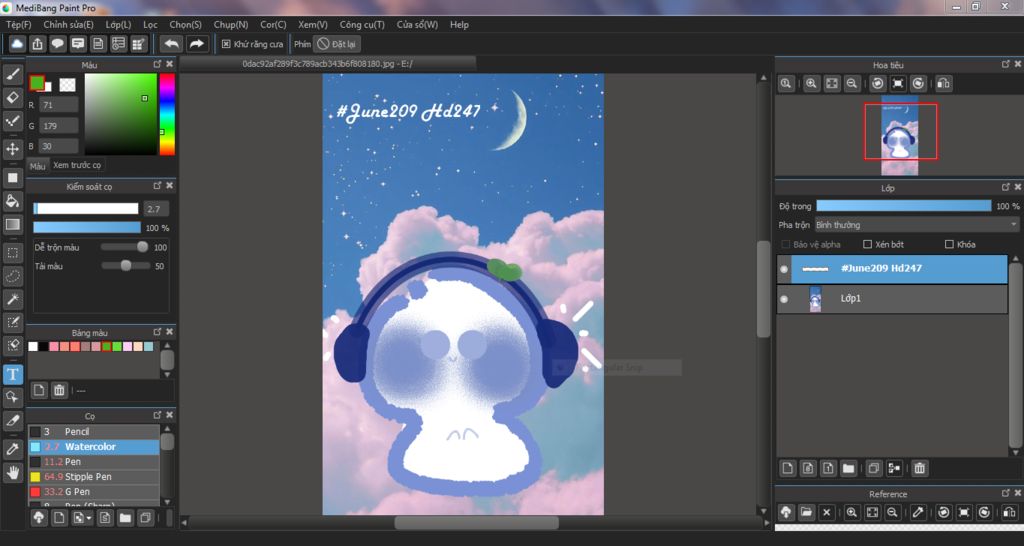Detach the Bảng màu panel
This screenshot has height=546, width=1024.
pyautogui.click(x=157, y=332)
